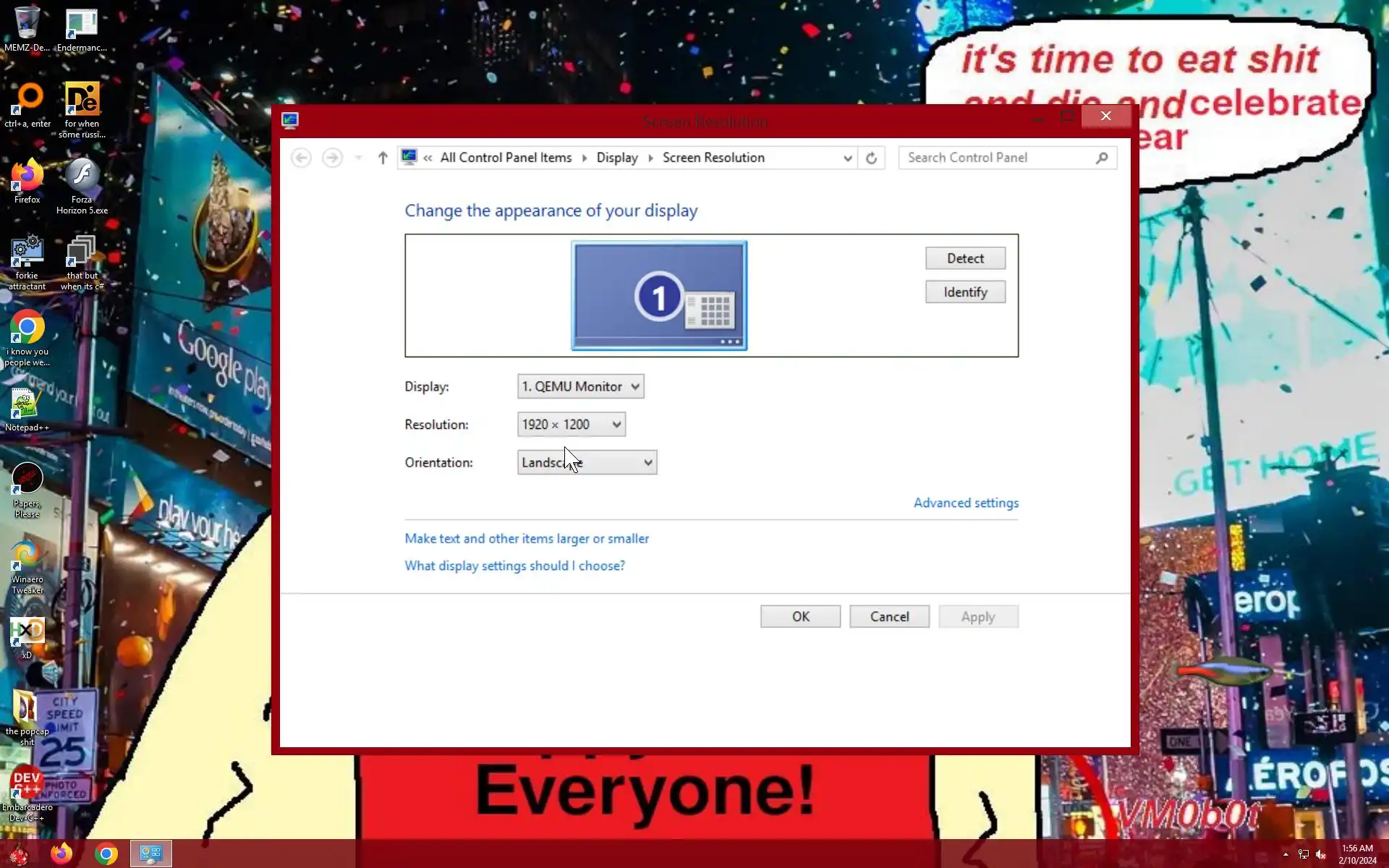The image size is (1389, 868).
Task: Click the Display breadcrumb item
Action: (x=616, y=158)
